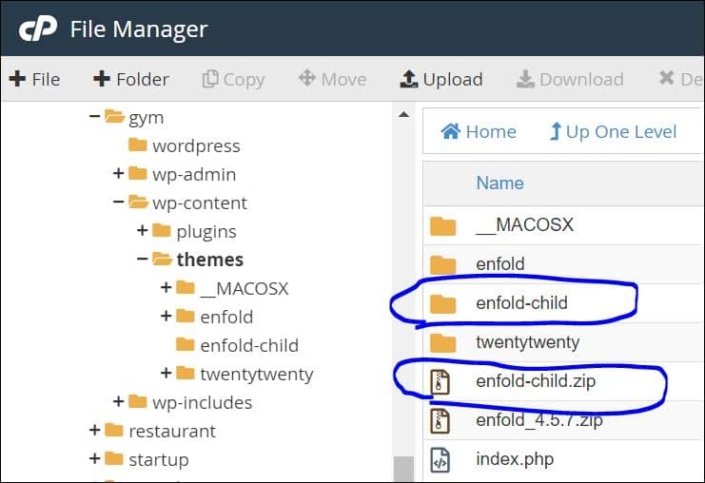Viewport: 705px width, 483px height.
Task: Click the __MACOSX folder icon in file list
Action: 442,225
